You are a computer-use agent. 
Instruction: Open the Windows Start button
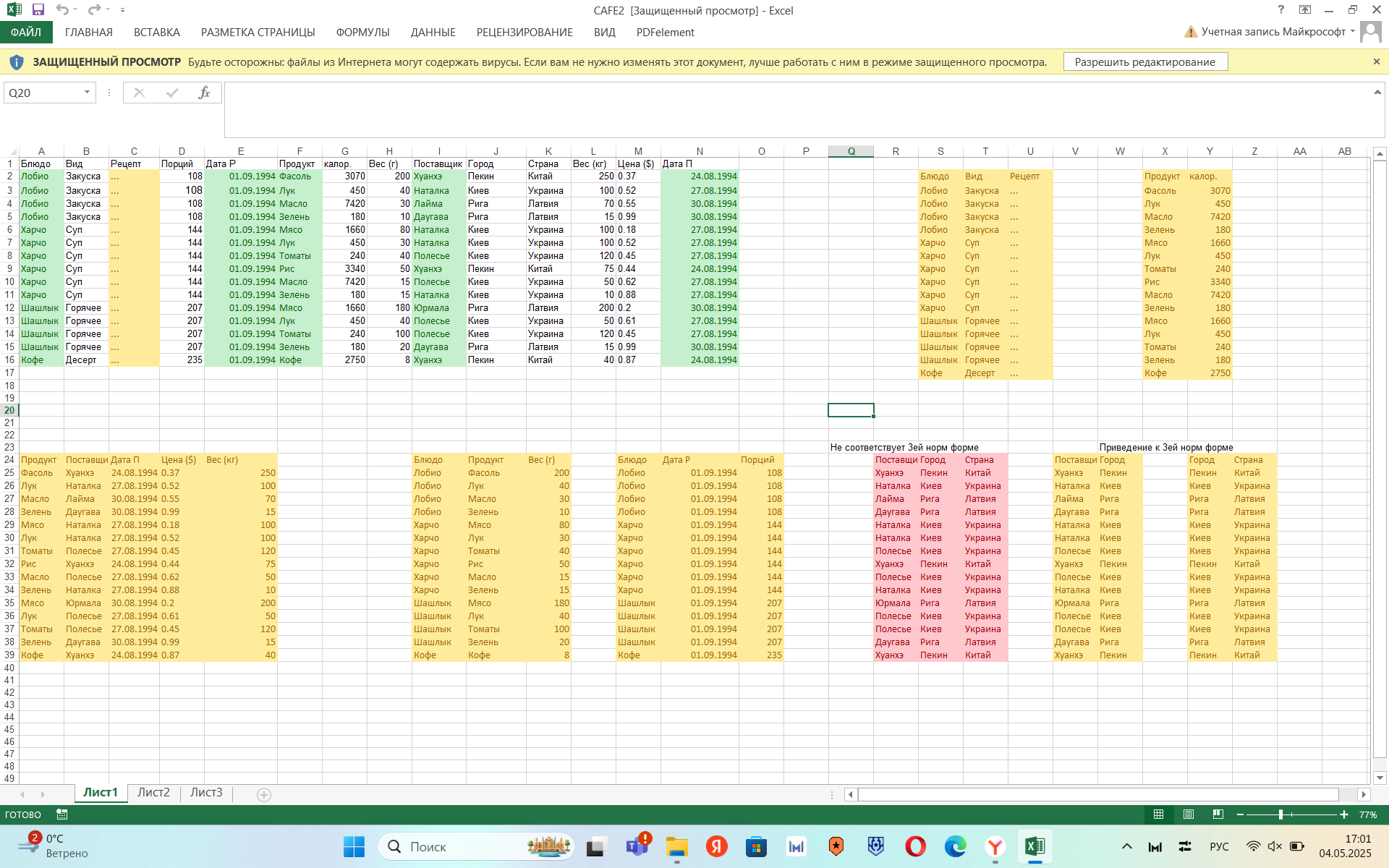(354, 846)
